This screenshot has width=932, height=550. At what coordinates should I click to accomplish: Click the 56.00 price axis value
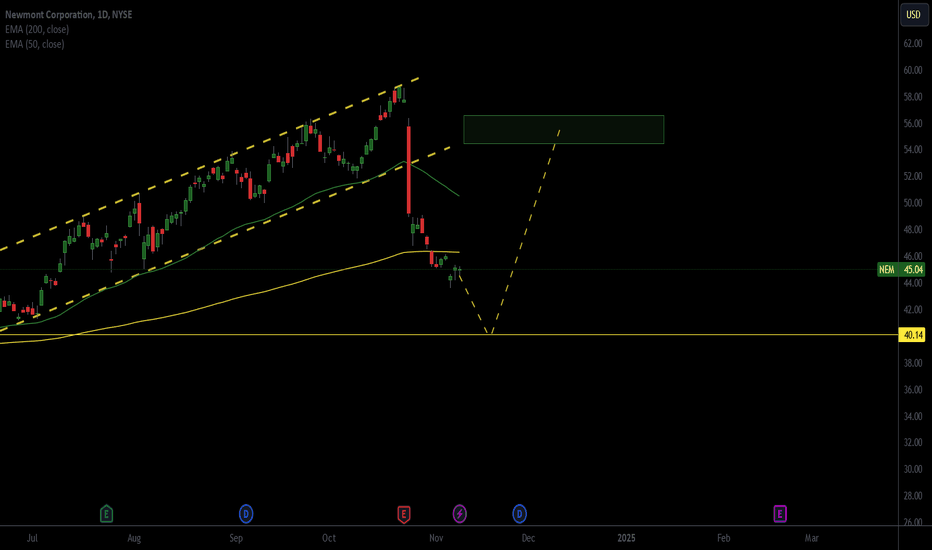(913, 124)
